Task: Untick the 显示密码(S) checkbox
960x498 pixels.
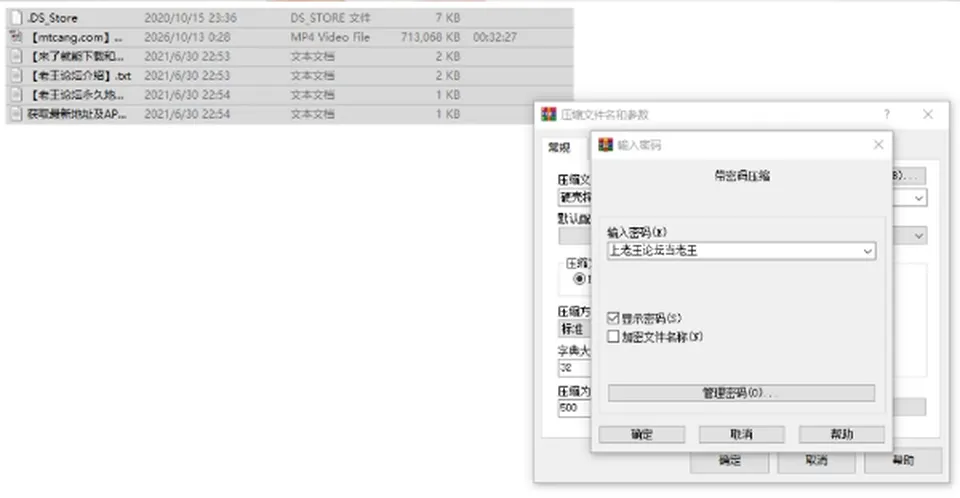Action: 613,318
